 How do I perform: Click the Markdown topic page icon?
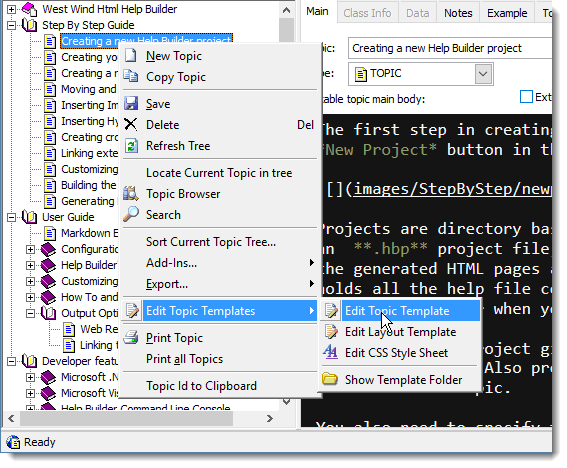coord(50,233)
